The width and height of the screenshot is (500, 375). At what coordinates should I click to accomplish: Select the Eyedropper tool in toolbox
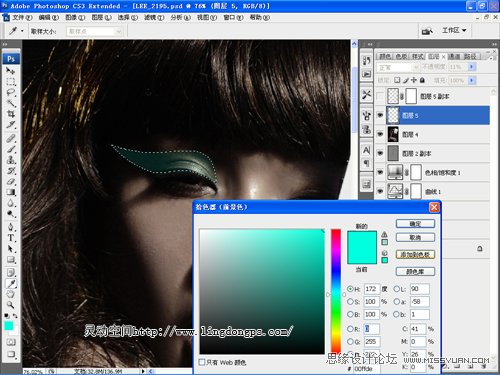pyautogui.click(x=11, y=284)
